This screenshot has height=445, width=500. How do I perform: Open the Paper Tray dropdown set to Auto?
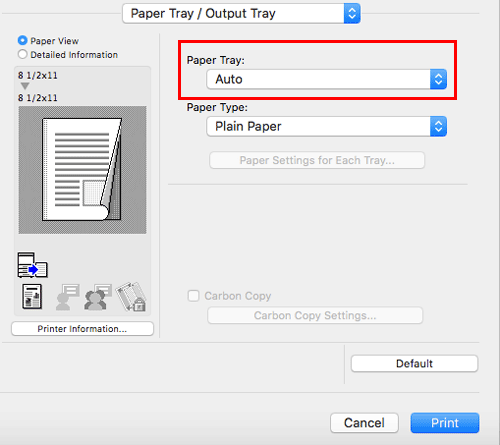click(327, 79)
